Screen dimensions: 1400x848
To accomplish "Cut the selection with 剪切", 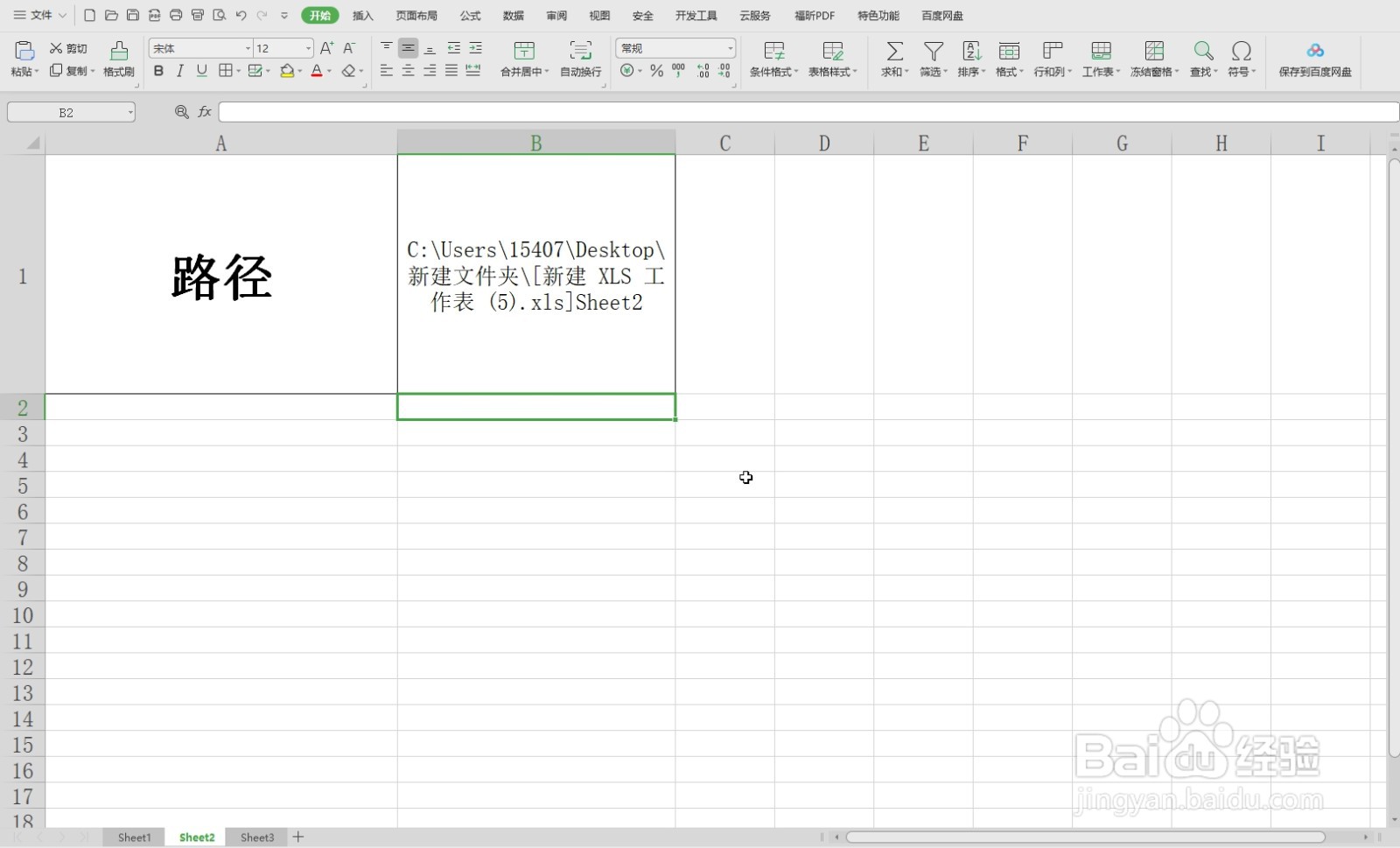I will (x=68, y=48).
